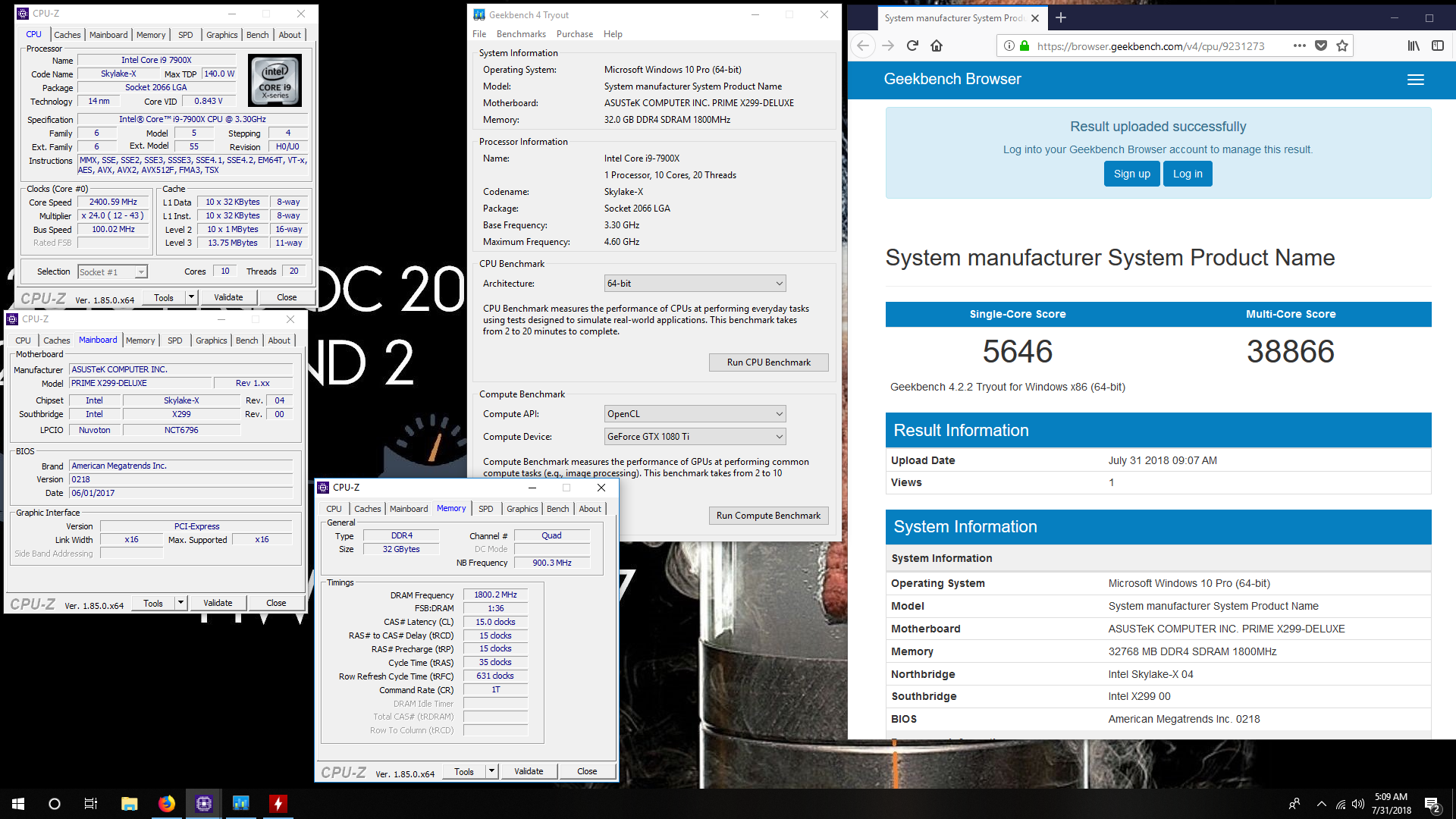The width and height of the screenshot is (1456, 819).
Task: Open the page actions three-dot icon
Action: click(x=1299, y=45)
